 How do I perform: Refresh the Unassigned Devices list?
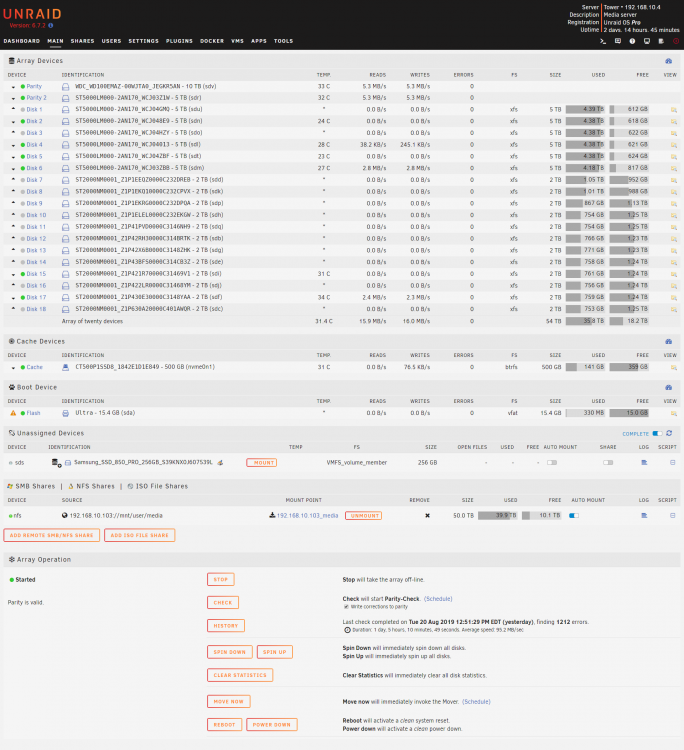(x=669, y=433)
